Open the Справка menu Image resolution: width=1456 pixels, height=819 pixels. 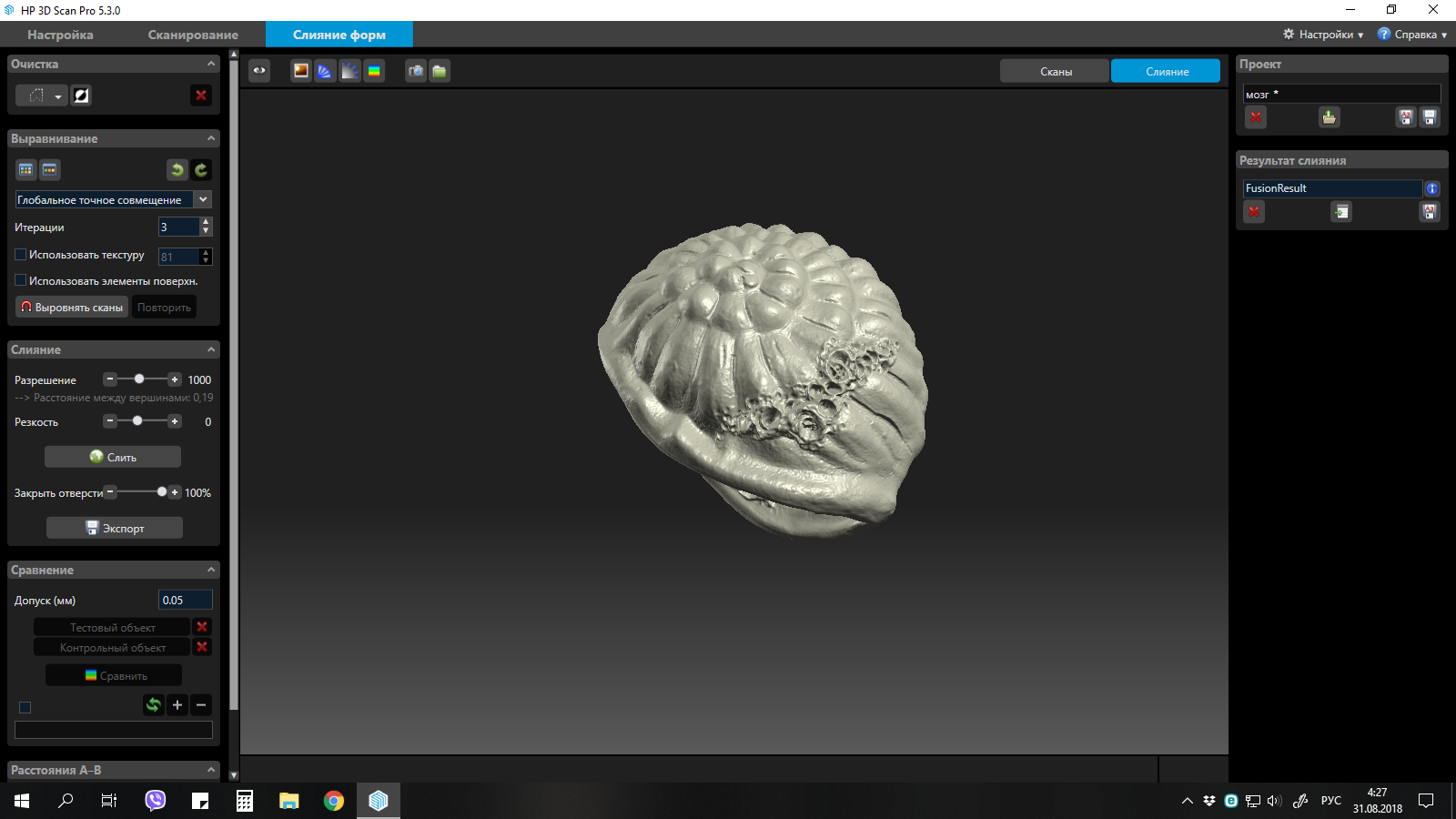pos(1412,35)
